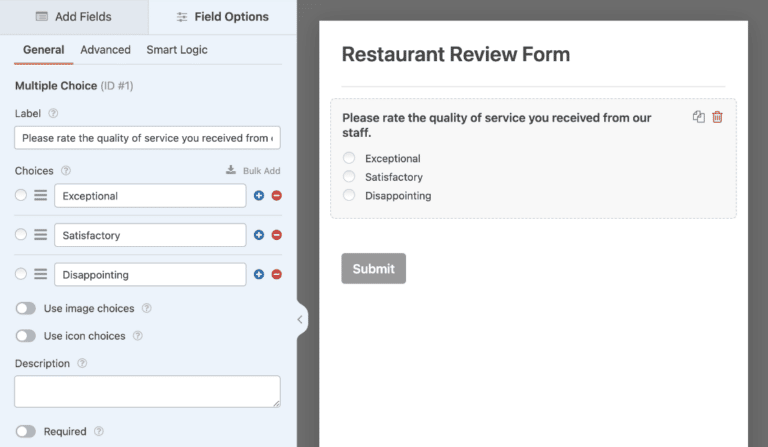The width and height of the screenshot is (768, 447).
Task: Click the duplicate field icon in preview
Action: tap(699, 117)
